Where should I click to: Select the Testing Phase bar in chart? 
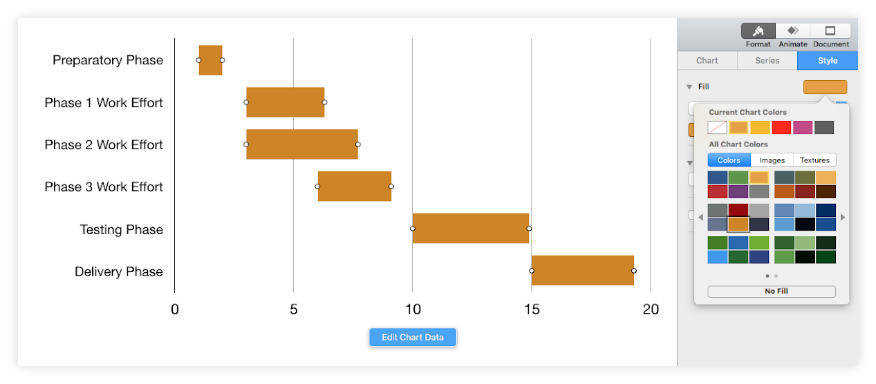coord(470,228)
